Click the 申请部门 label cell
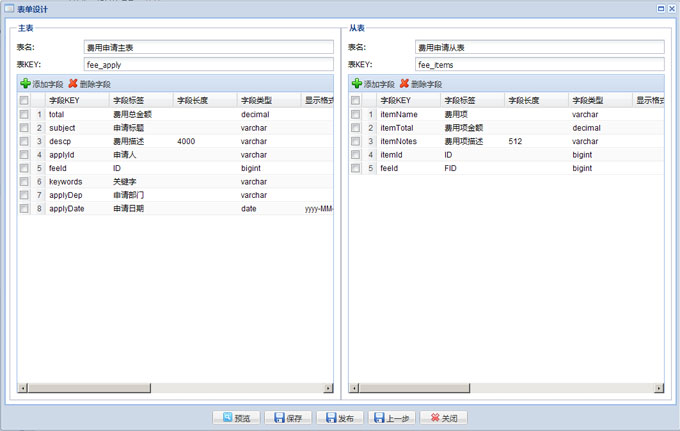The height and width of the screenshot is (431, 680). click(141, 195)
